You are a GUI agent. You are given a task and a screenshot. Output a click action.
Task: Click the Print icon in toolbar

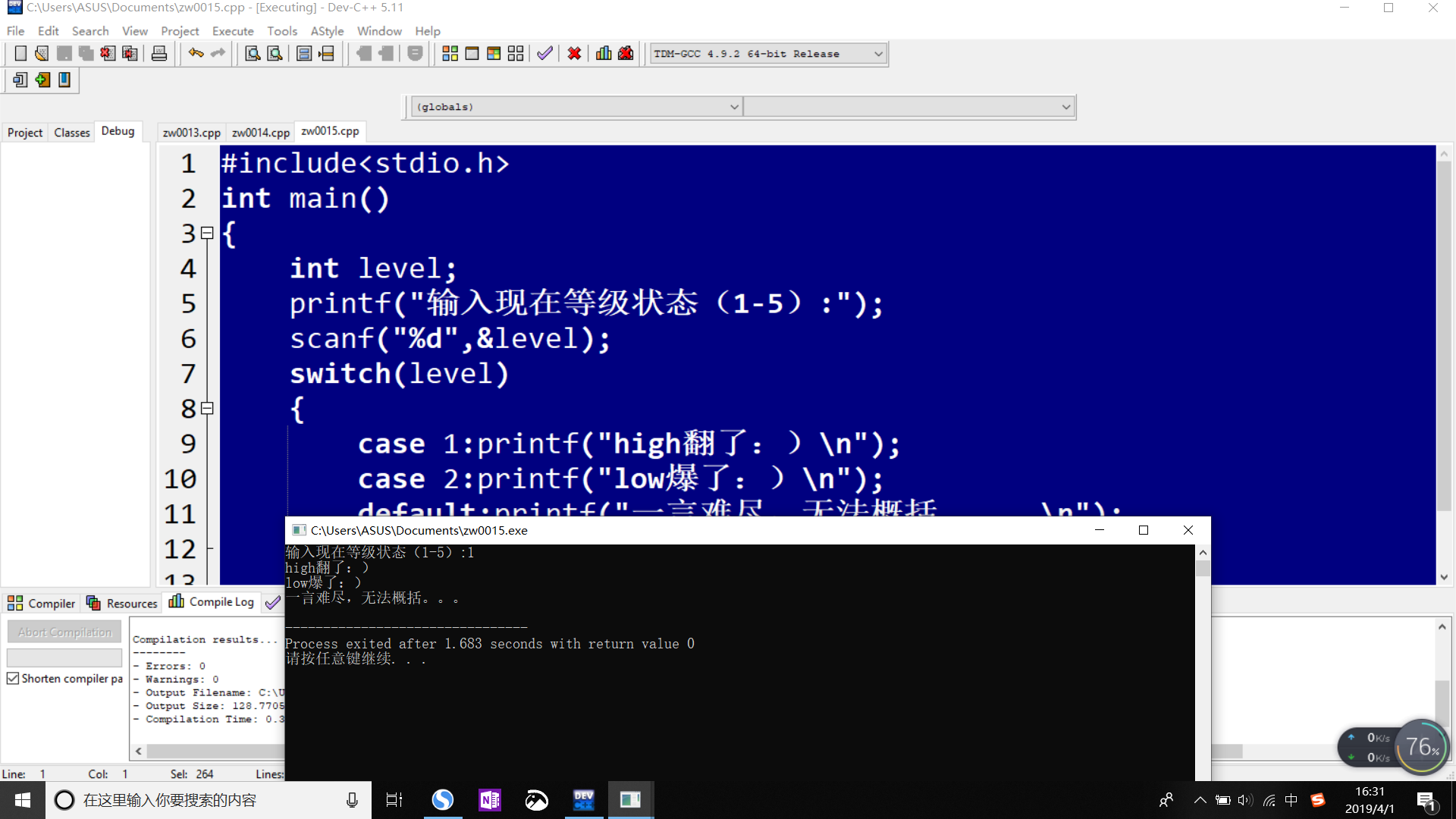point(159,54)
